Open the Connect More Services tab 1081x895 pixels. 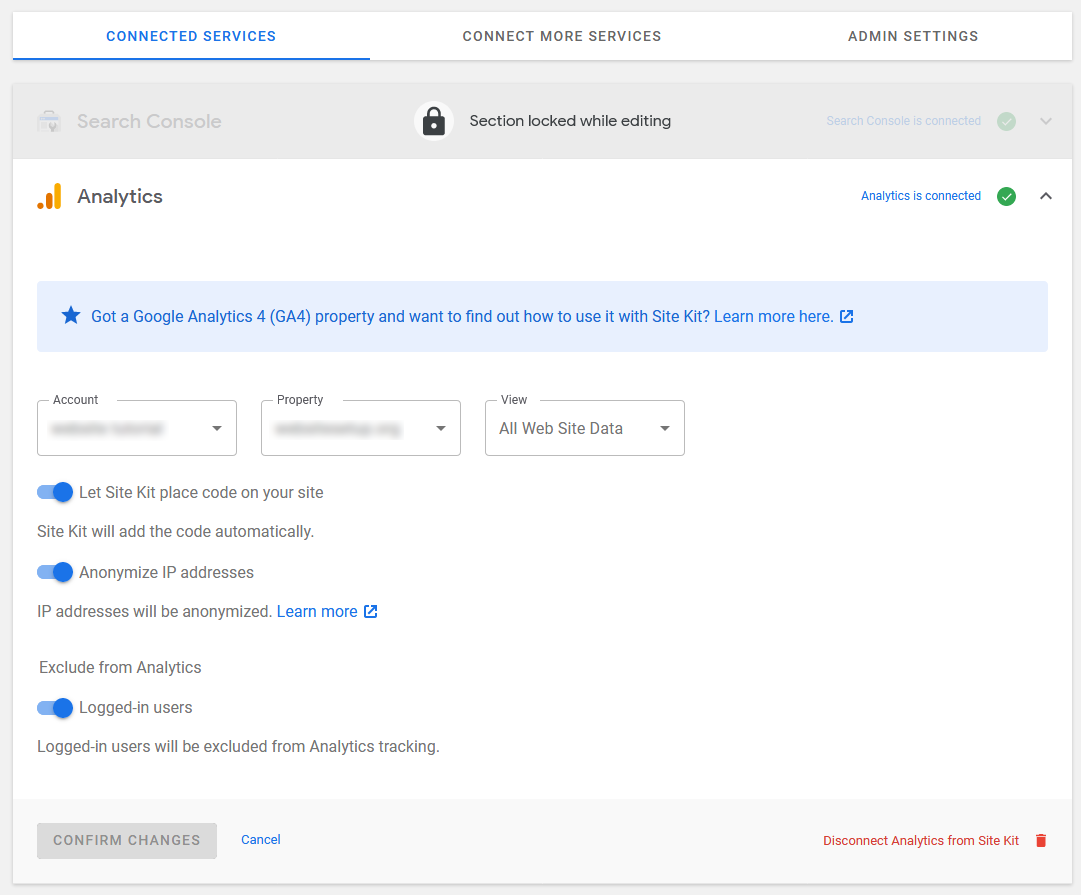point(561,36)
